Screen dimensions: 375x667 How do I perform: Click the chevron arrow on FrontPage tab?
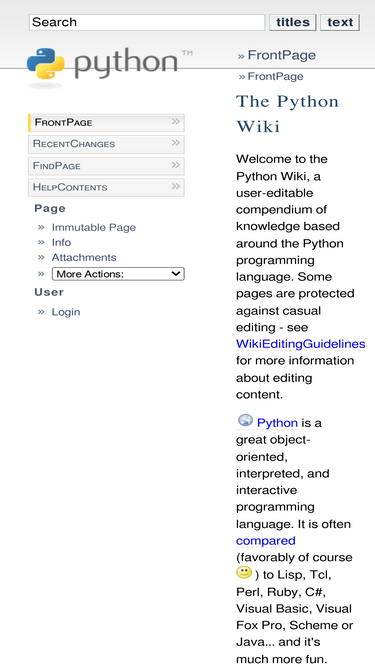point(176,122)
